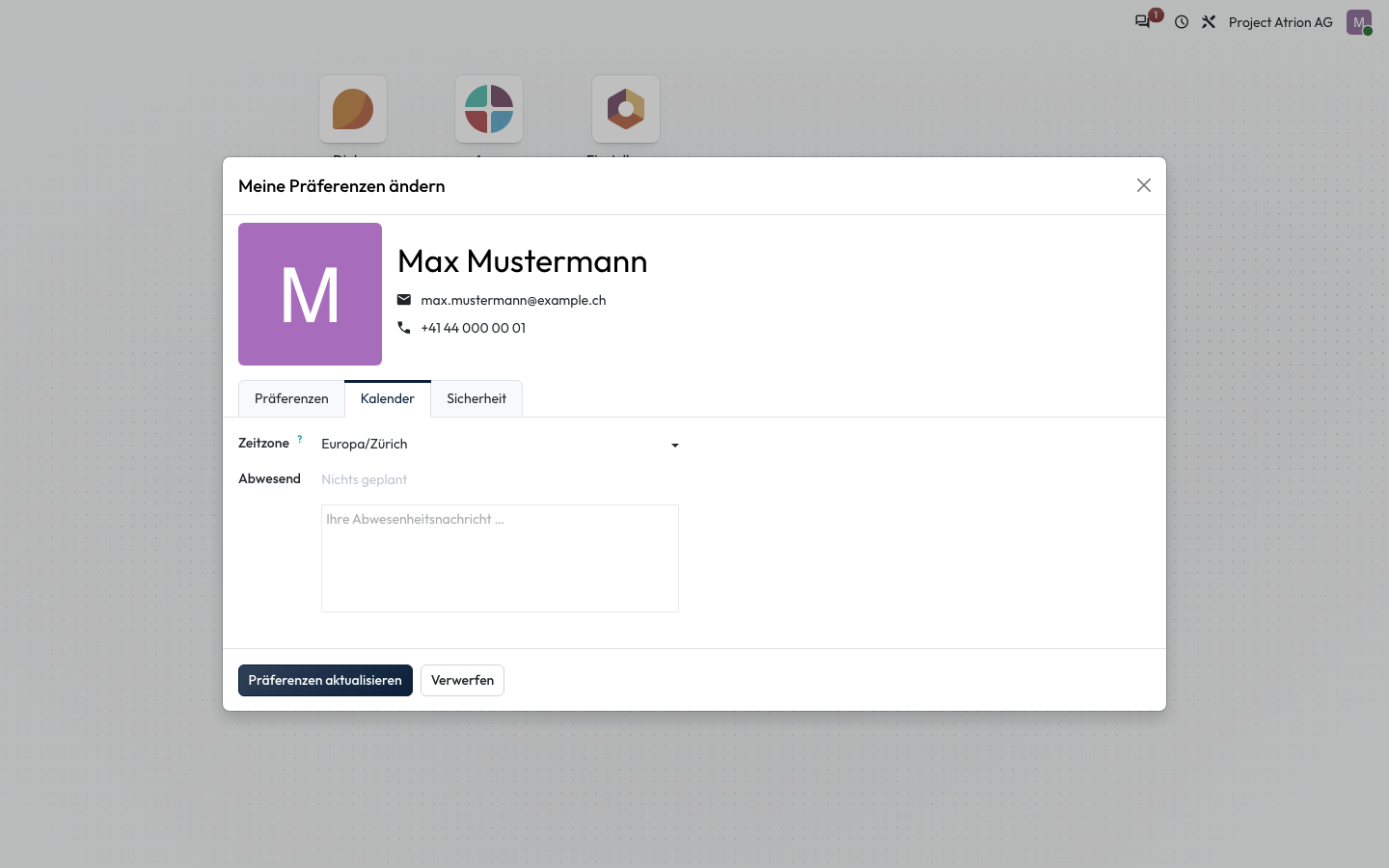Open the Discuss app icon with orange bubble
This screenshot has height=868, width=1389.
tap(353, 109)
